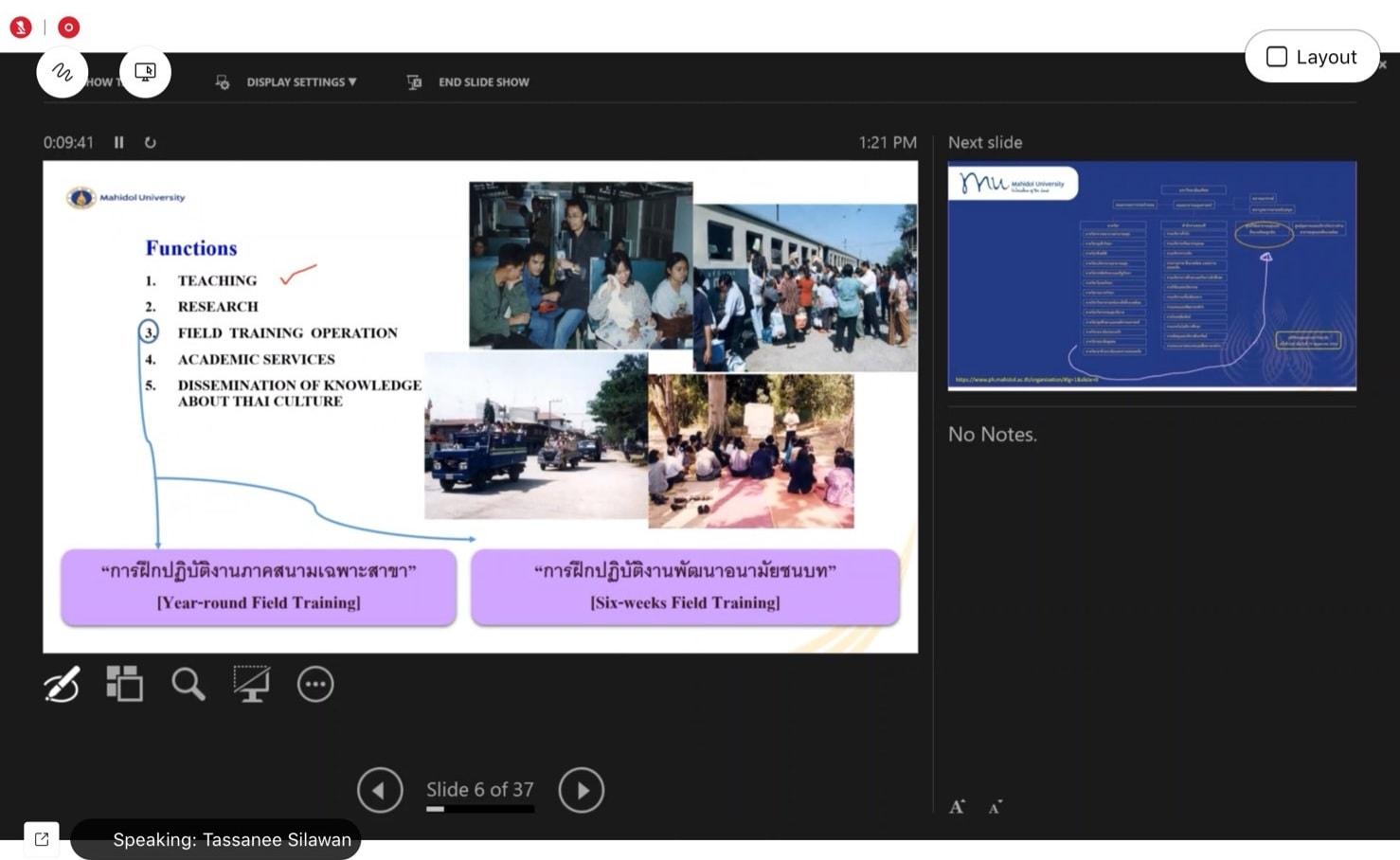Decrease the notes text size
Screen dimensions: 1400x860
click(x=995, y=807)
